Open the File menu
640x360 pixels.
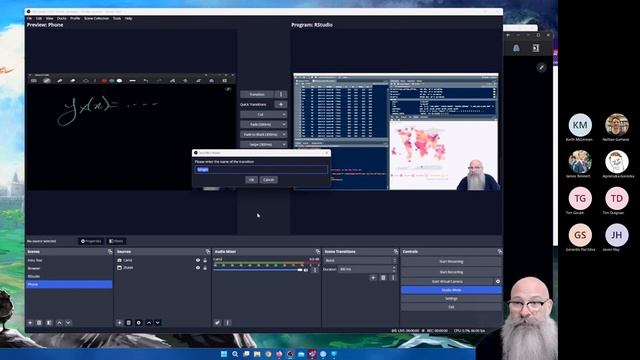click(29, 18)
